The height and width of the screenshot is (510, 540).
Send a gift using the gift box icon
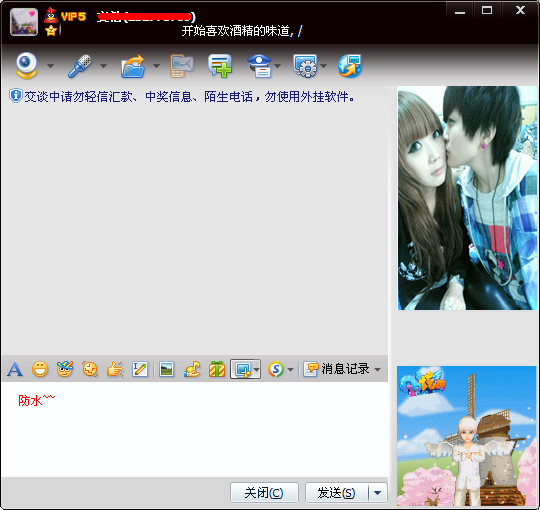pyautogui.click(x=217, y=370)
